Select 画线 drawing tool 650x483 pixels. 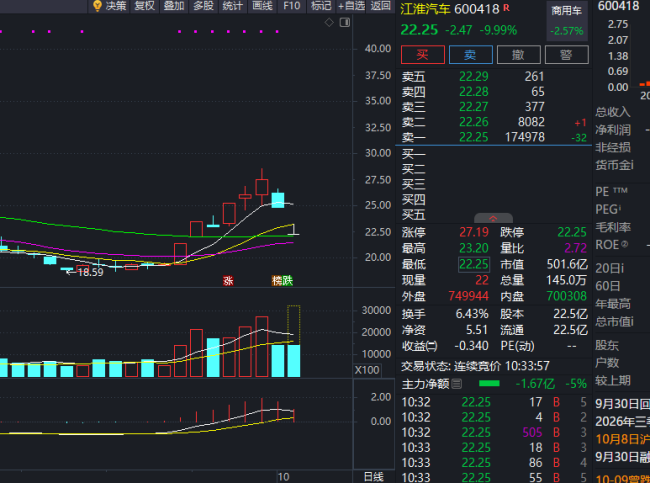tap(262, 6)
